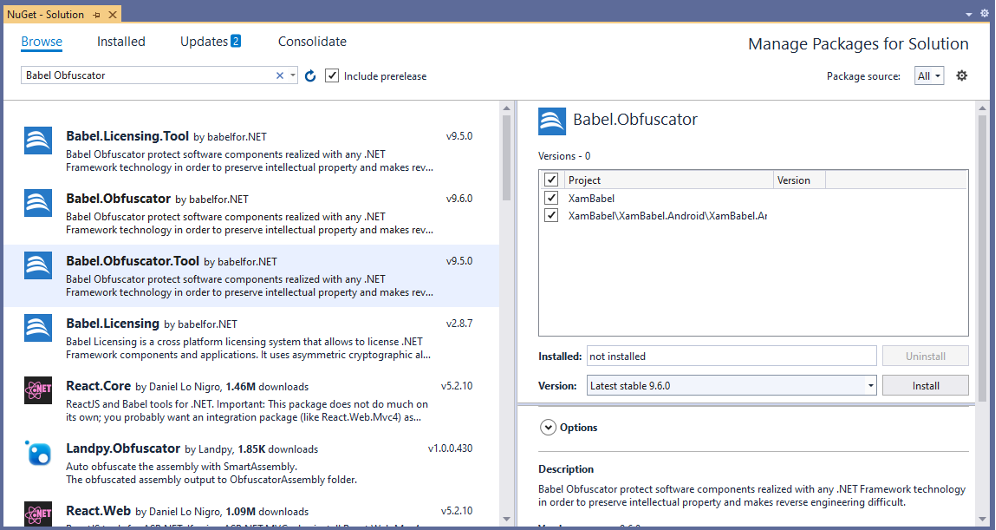
Task: Click the refresh icon beside search box
Action: point(310,76)
